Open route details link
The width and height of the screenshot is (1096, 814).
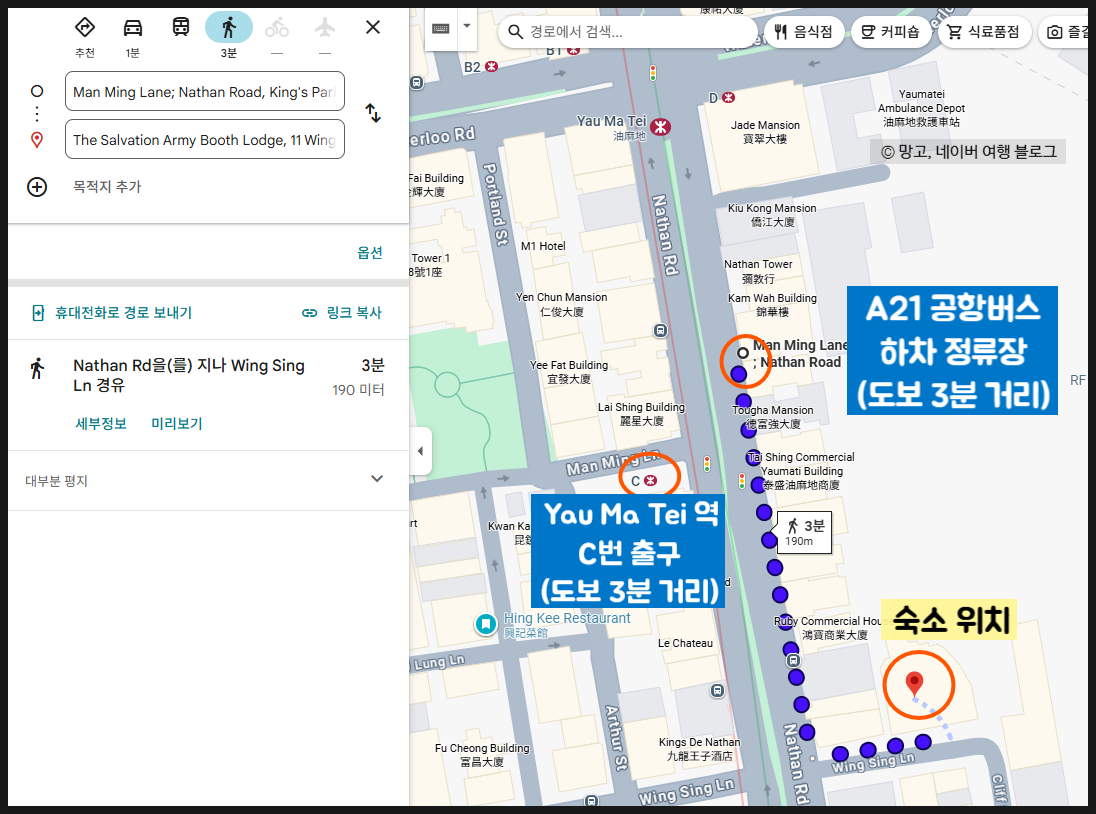tap(101, 423)
